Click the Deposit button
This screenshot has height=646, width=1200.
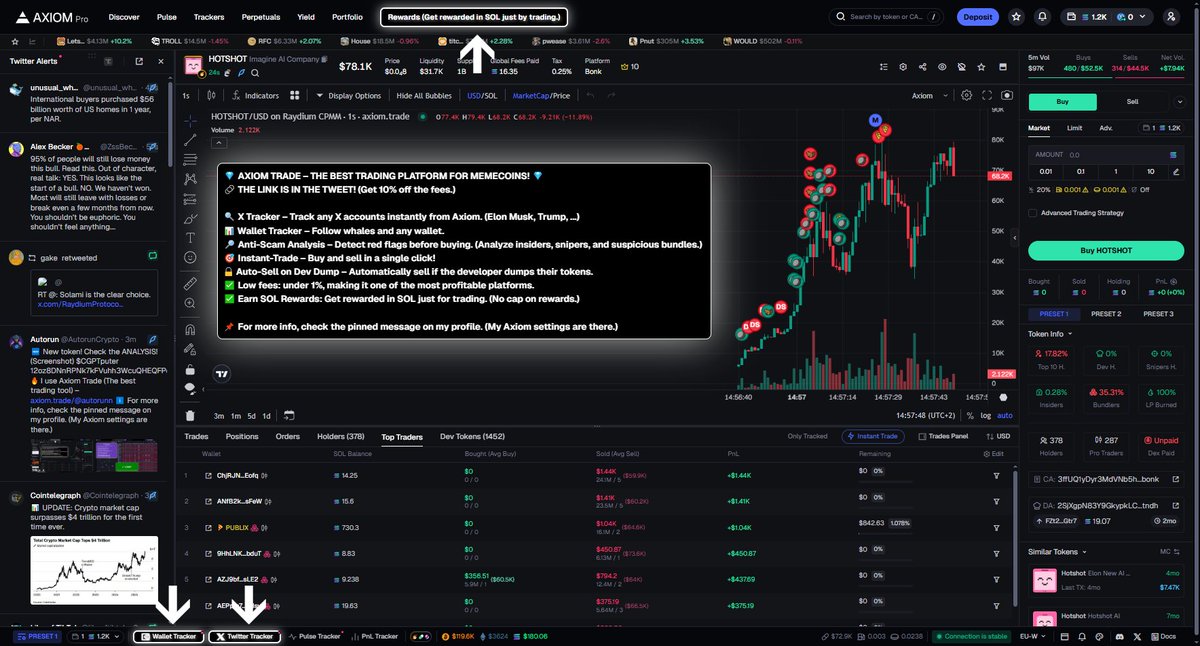coord(978,17)
